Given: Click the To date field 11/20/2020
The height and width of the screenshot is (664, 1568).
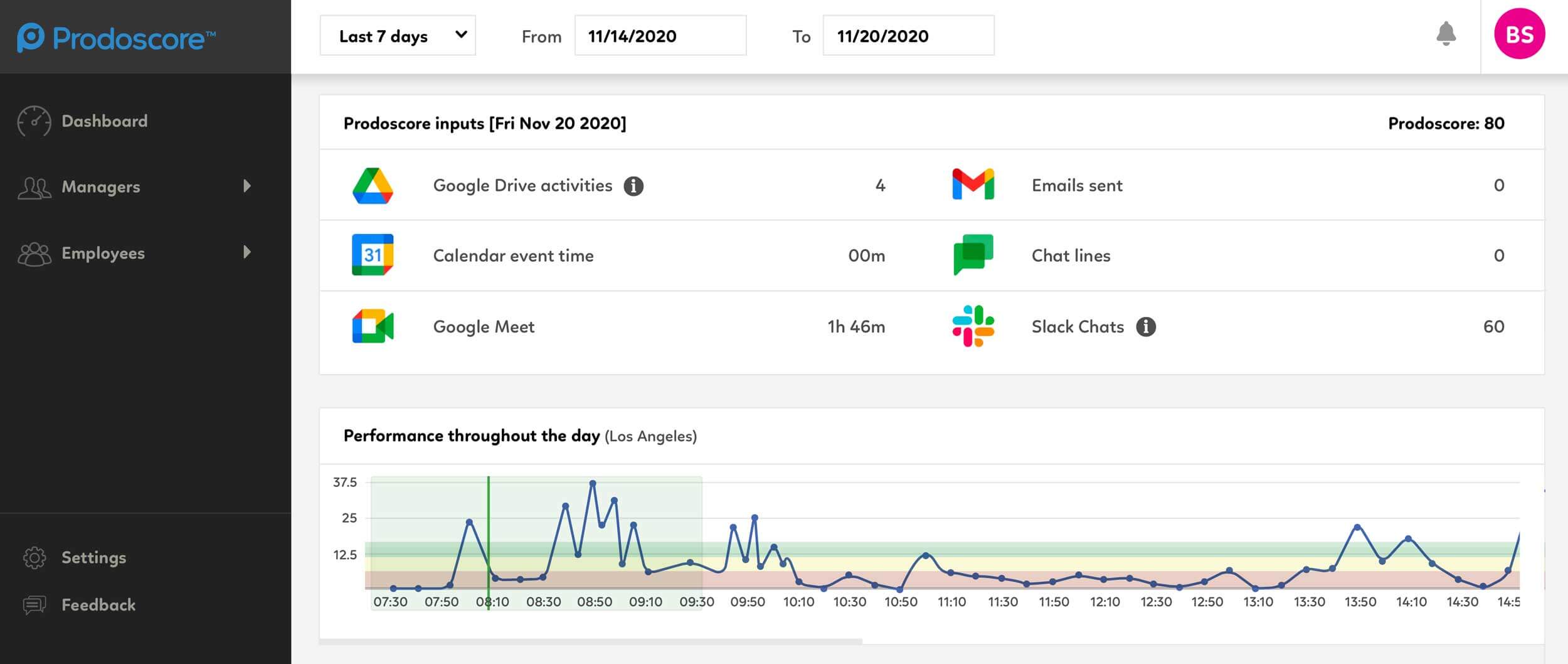Looking at the screenshot, I should pos(908,36).
